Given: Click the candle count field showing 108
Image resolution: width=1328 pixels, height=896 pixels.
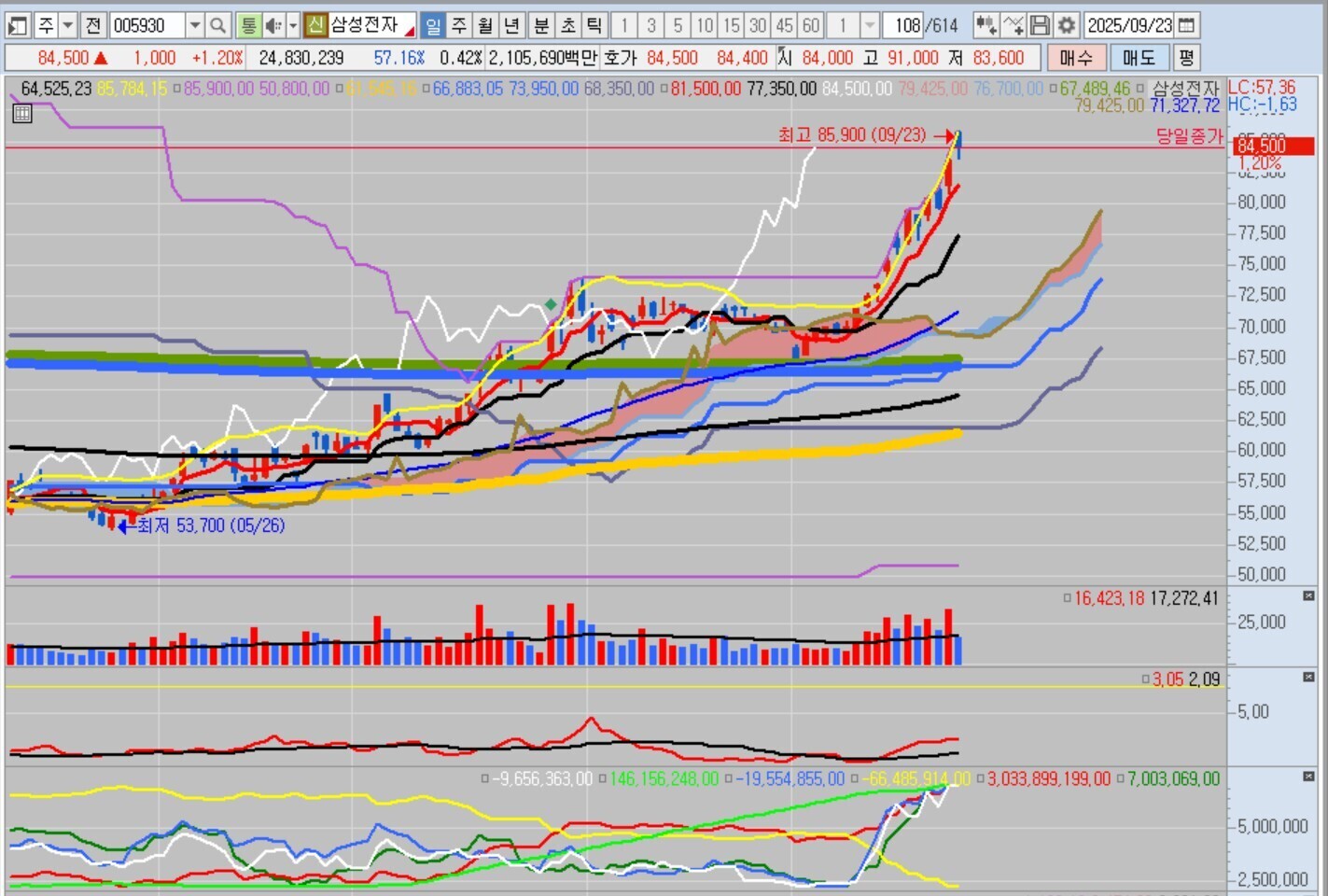Looking at the screenshot, I should [903, 25].
